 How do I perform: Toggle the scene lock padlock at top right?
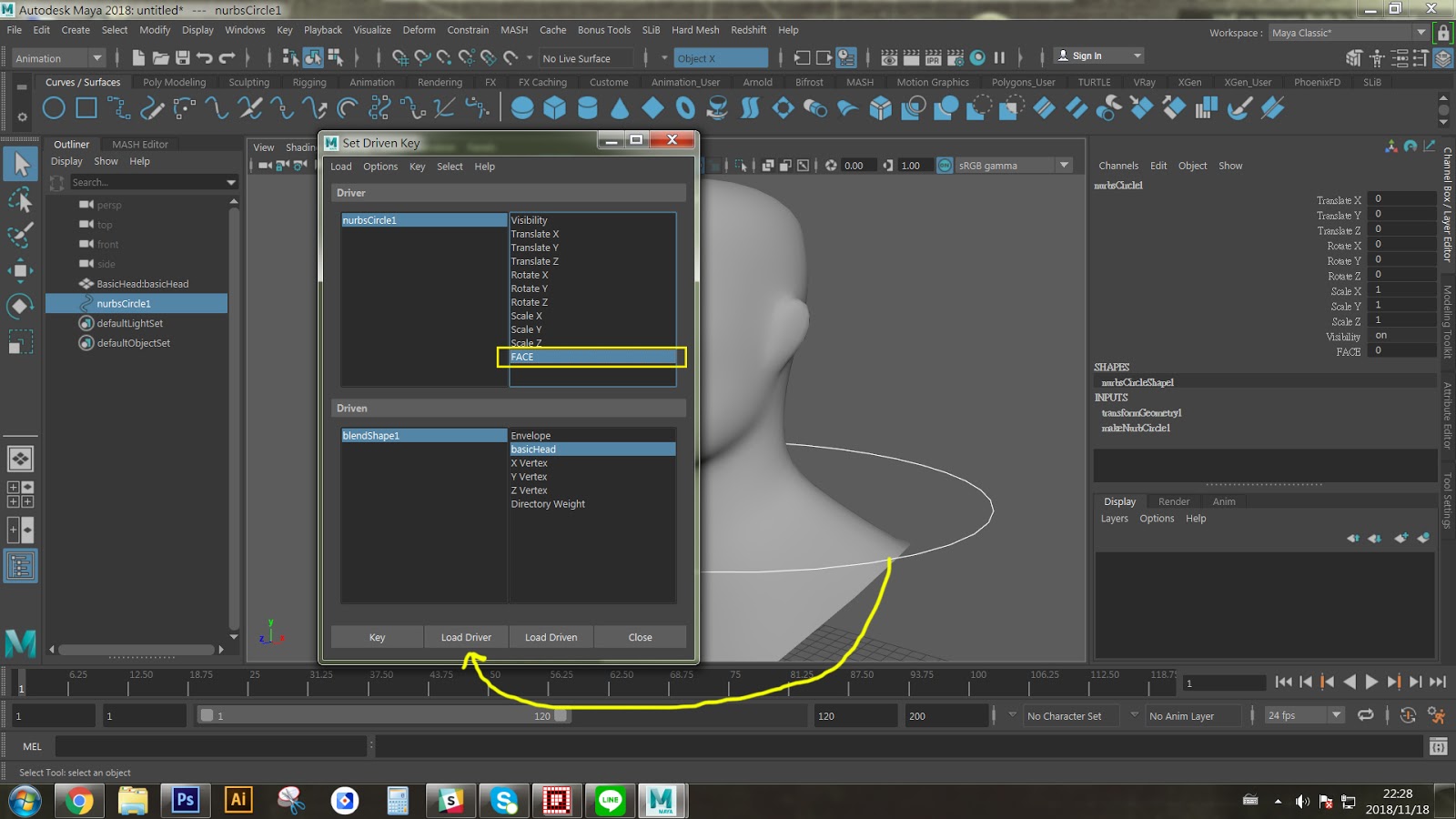[1443, 32]
